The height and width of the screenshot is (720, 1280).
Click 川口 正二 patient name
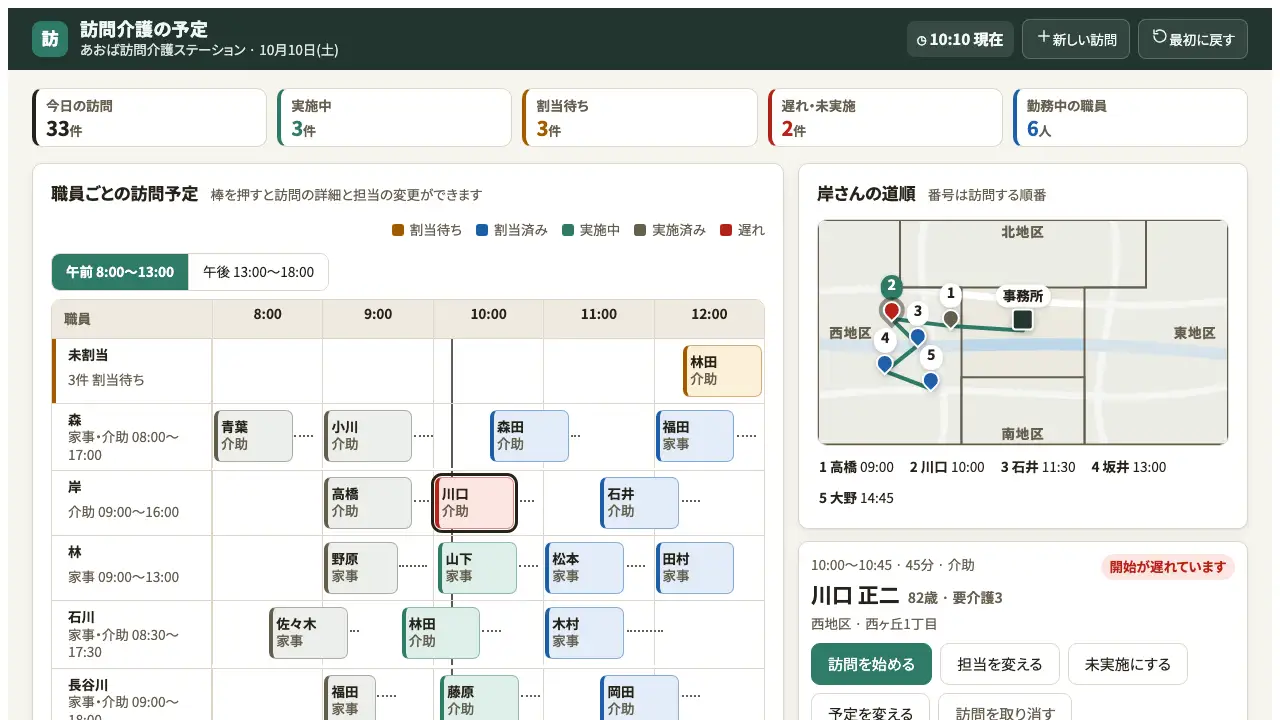855,596
